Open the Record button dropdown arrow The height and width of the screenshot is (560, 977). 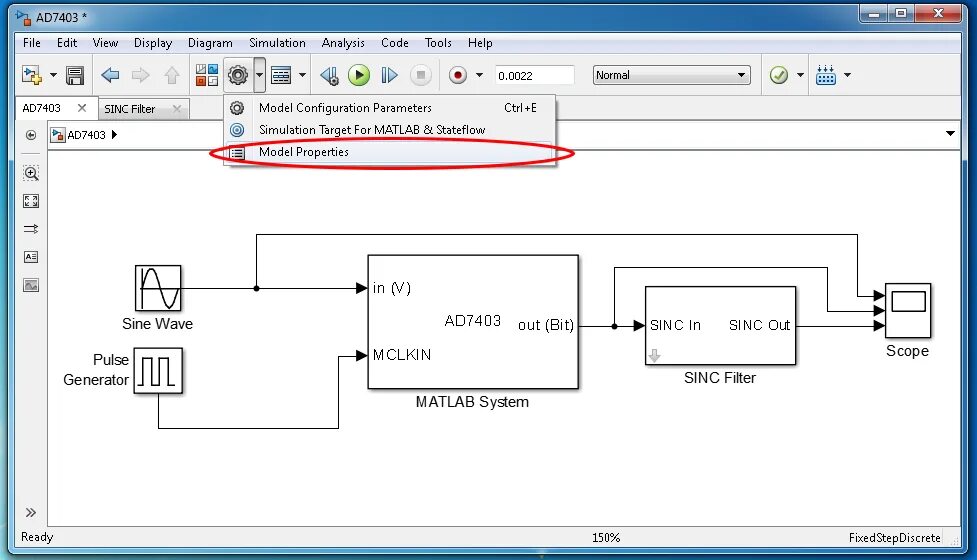click(479, 75)
